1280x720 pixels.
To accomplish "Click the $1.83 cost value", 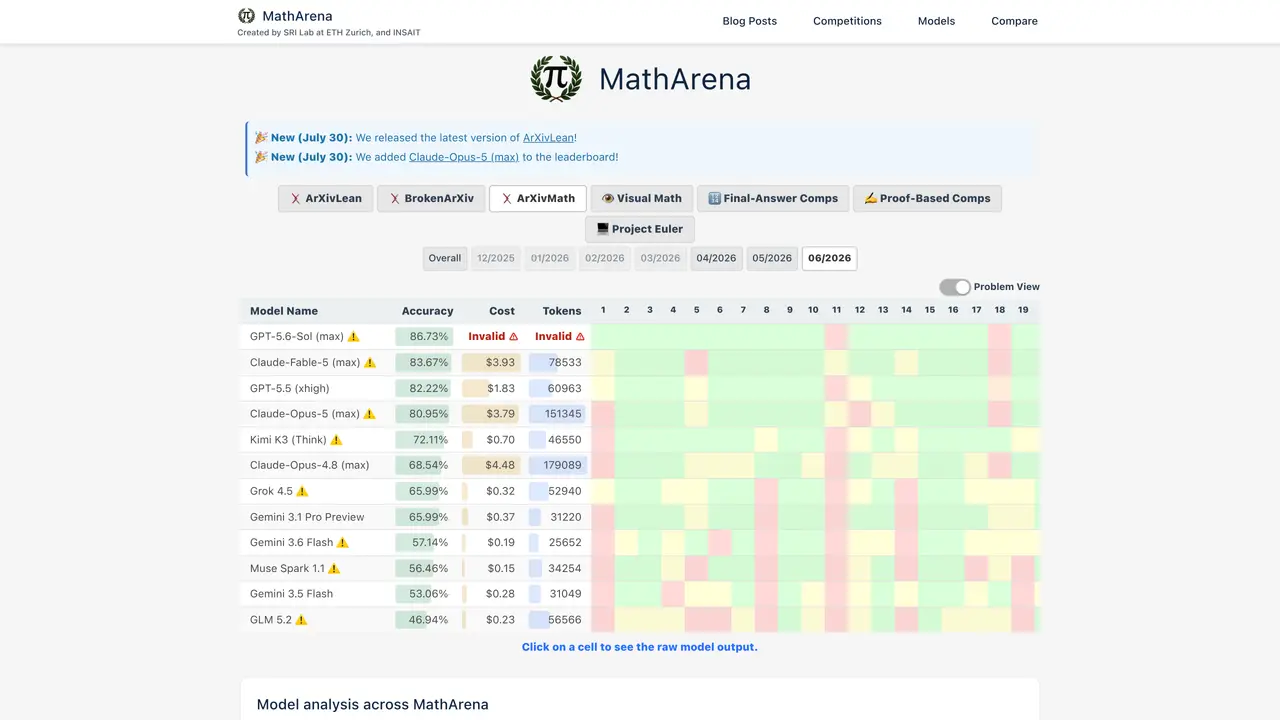I will click(501, 388).
